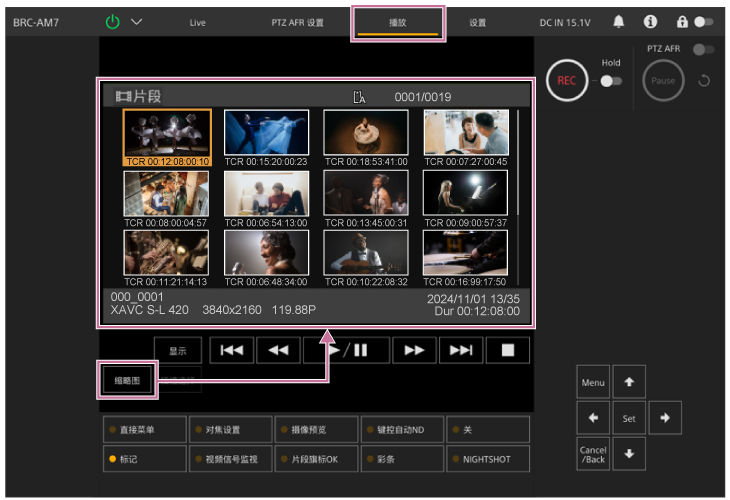Skip to previous clip button
Screen dimensions: 730x500
tap(231, 350)
